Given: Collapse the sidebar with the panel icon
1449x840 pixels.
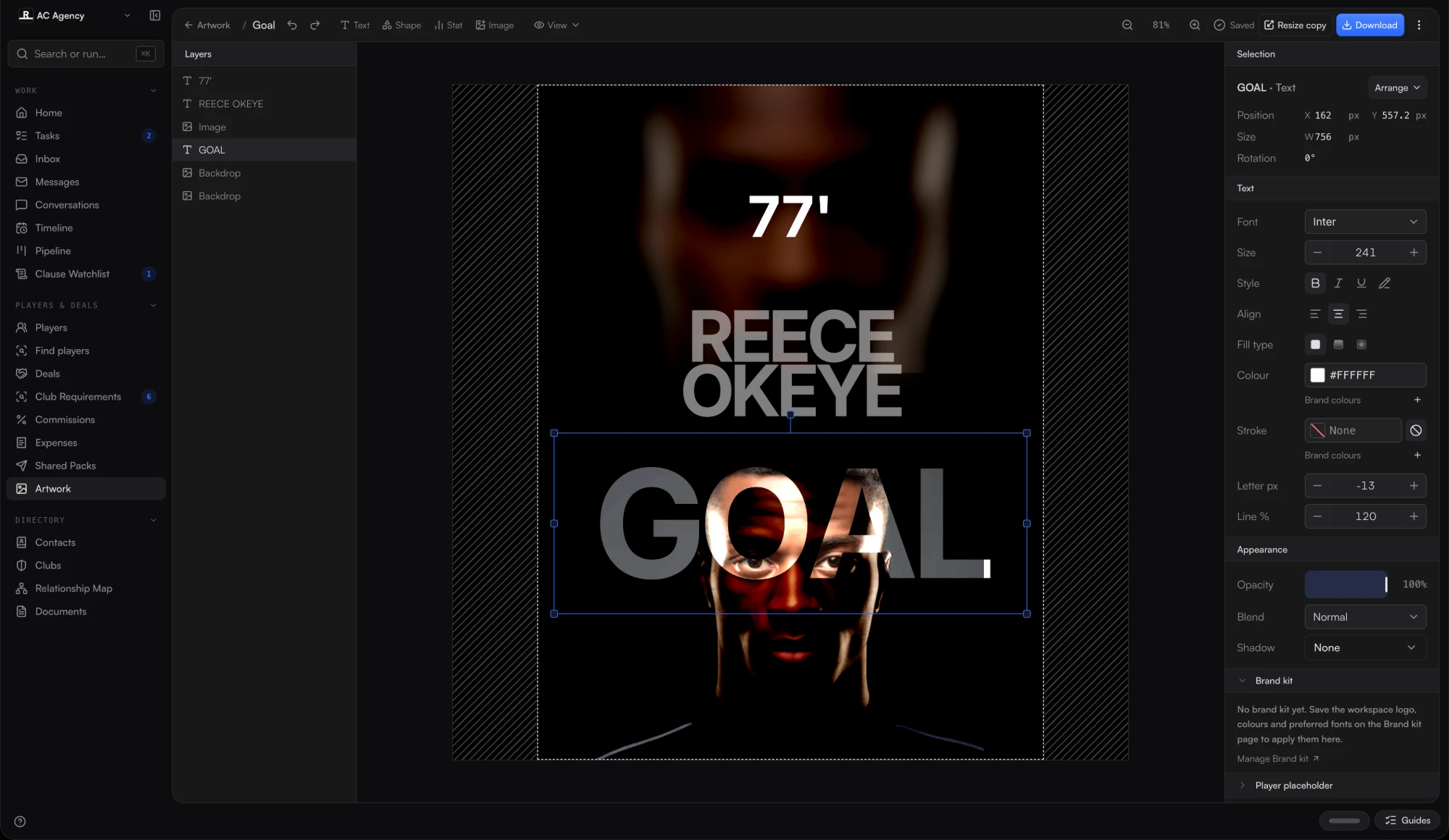Looking at the screenshot, I should [155, 15].
